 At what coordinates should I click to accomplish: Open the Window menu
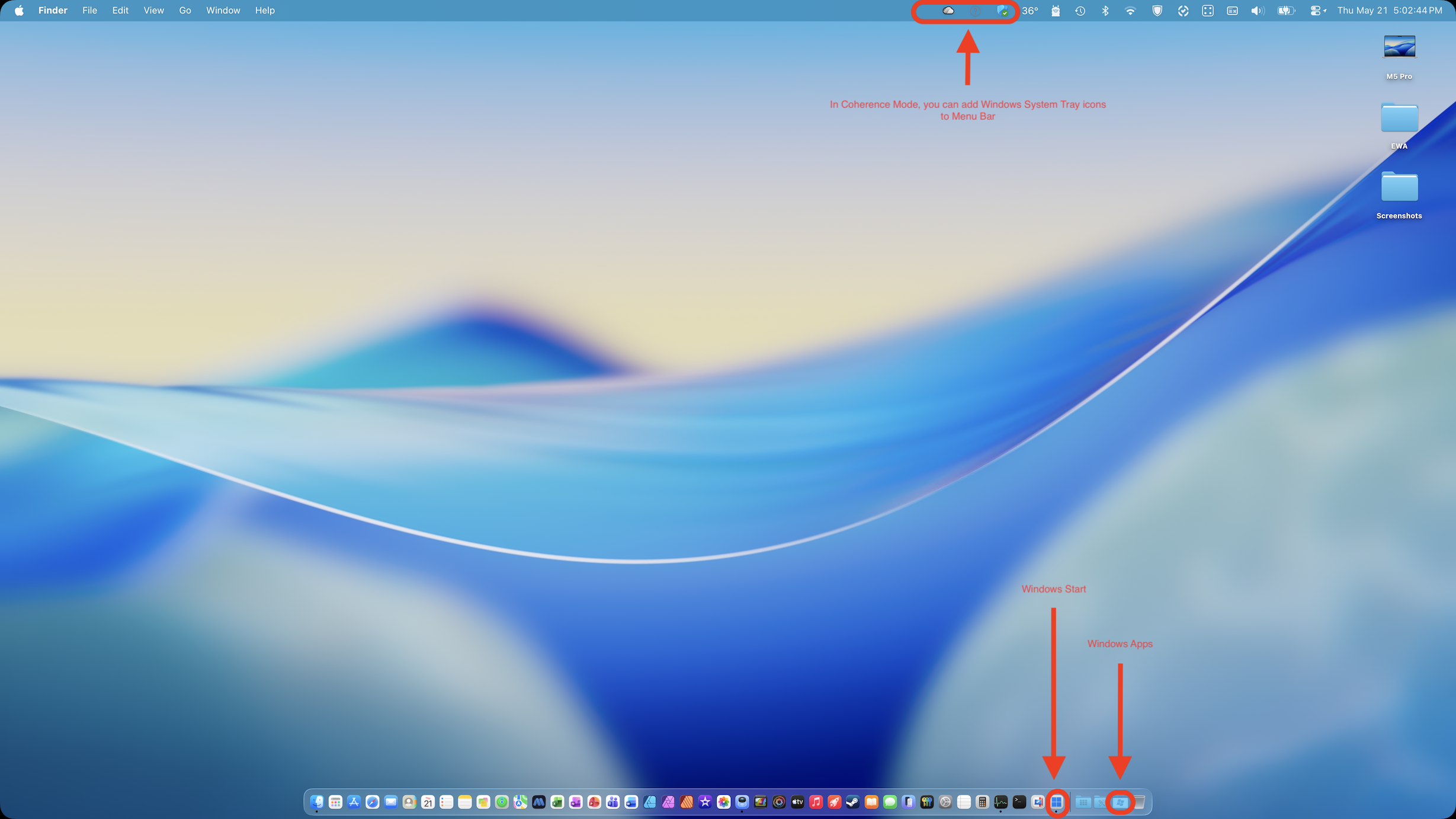coord(223,11)
